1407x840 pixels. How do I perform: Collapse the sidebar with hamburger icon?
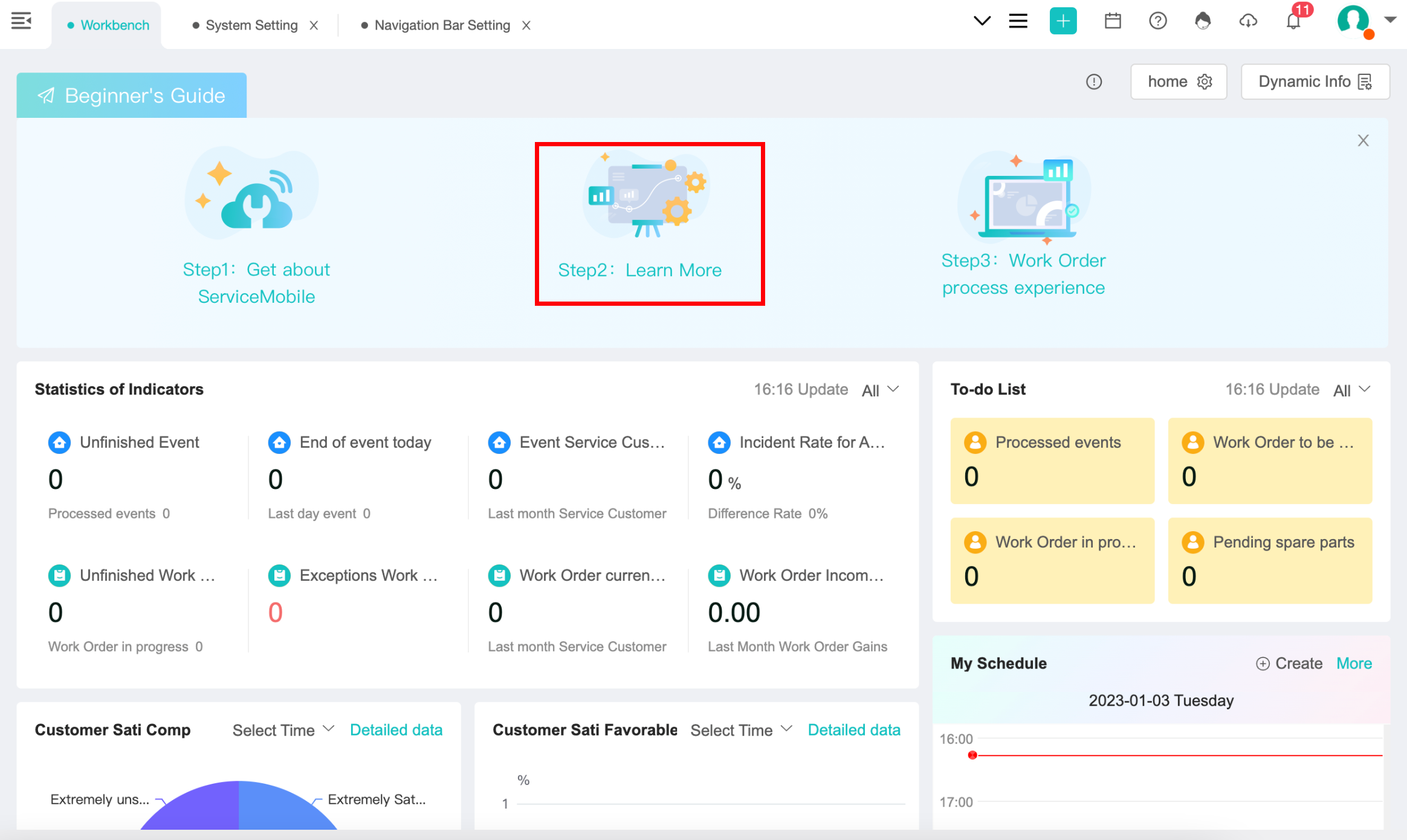(x=22, y=21)
